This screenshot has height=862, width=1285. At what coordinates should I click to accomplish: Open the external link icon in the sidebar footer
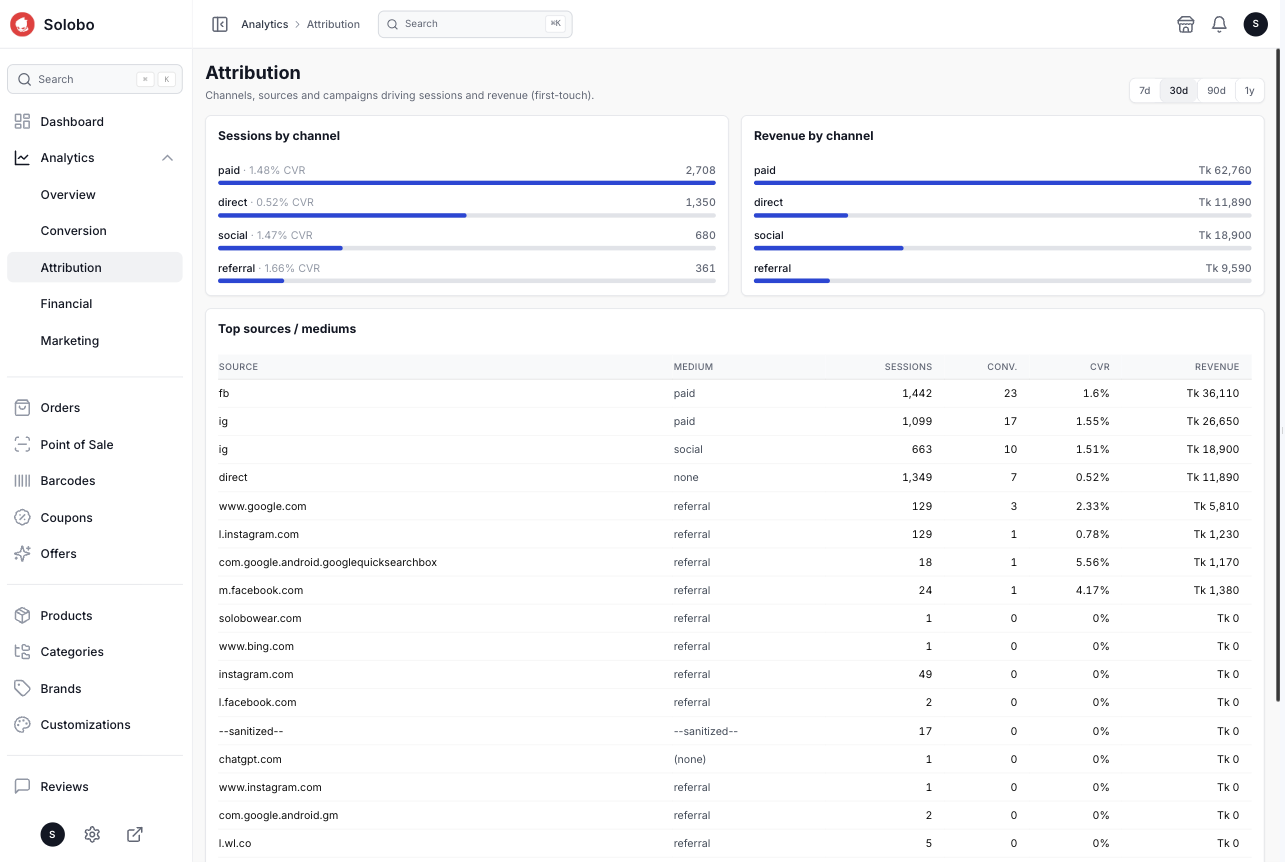coord(135,834)
